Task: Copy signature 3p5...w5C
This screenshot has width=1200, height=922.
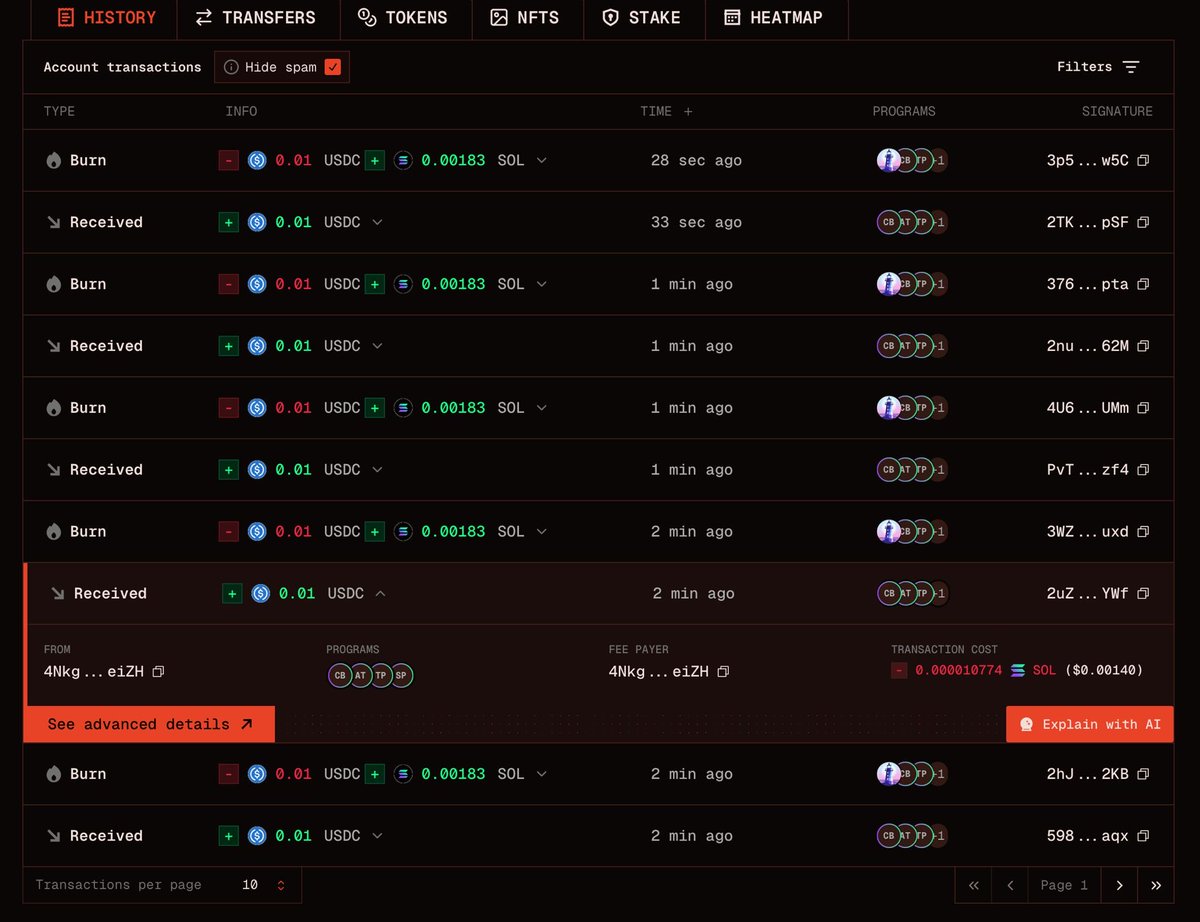Action: click(x=1143, y=160)
